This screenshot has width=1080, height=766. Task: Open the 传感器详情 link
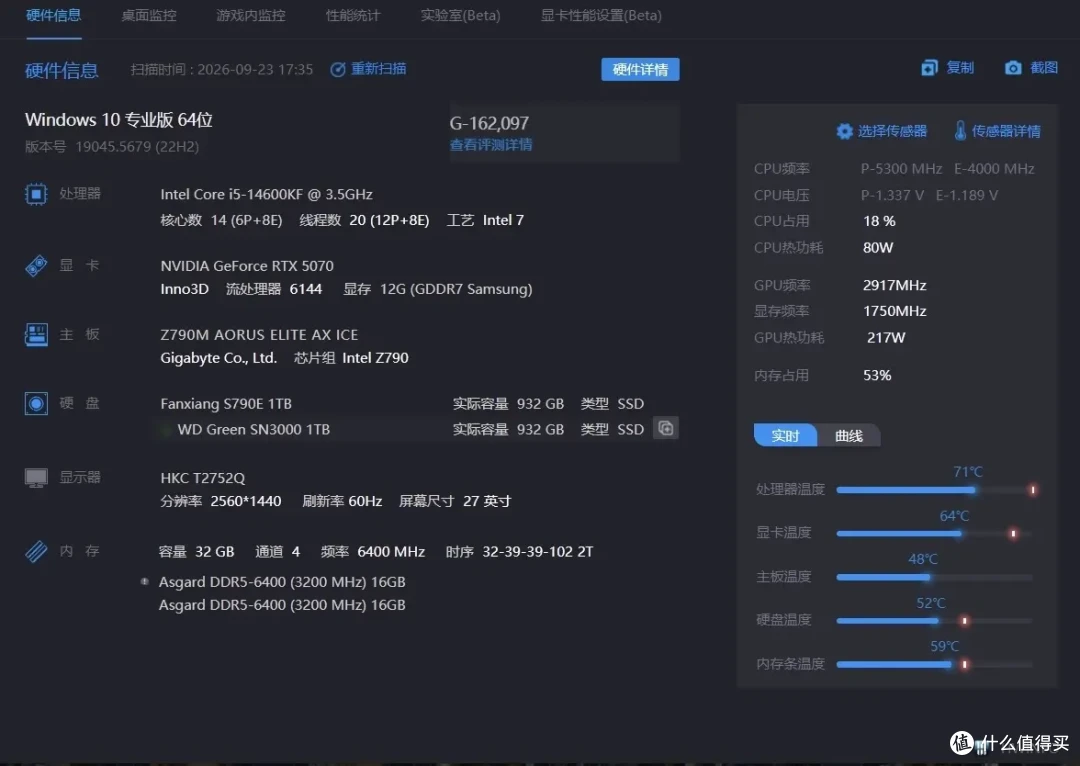(x=1006, y=131)
